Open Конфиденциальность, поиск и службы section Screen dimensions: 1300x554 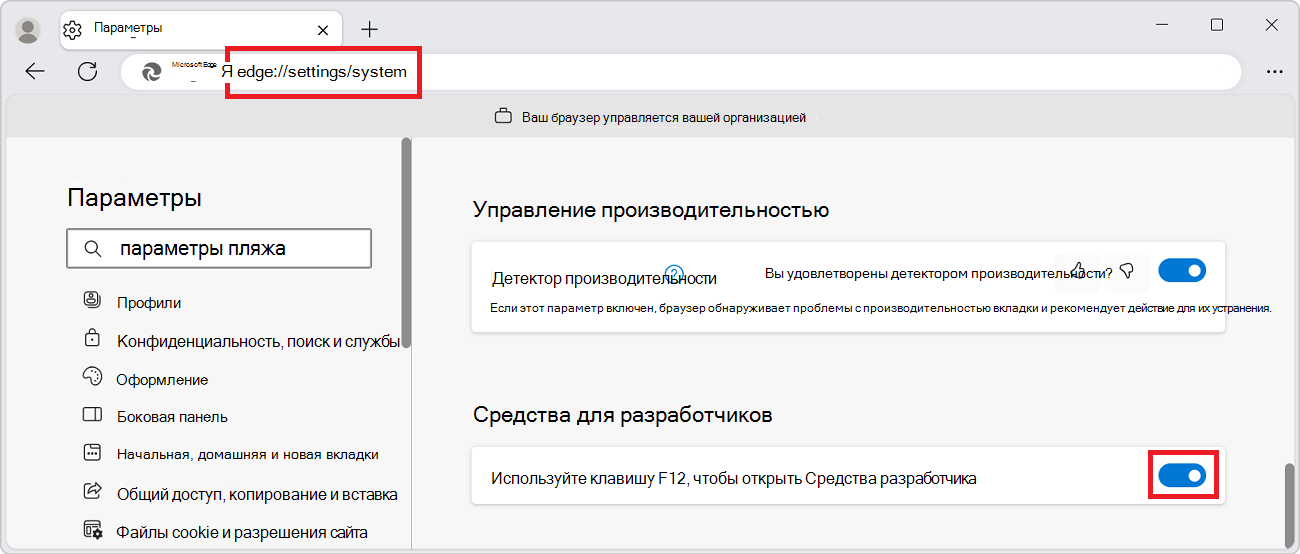pos(258,341)
